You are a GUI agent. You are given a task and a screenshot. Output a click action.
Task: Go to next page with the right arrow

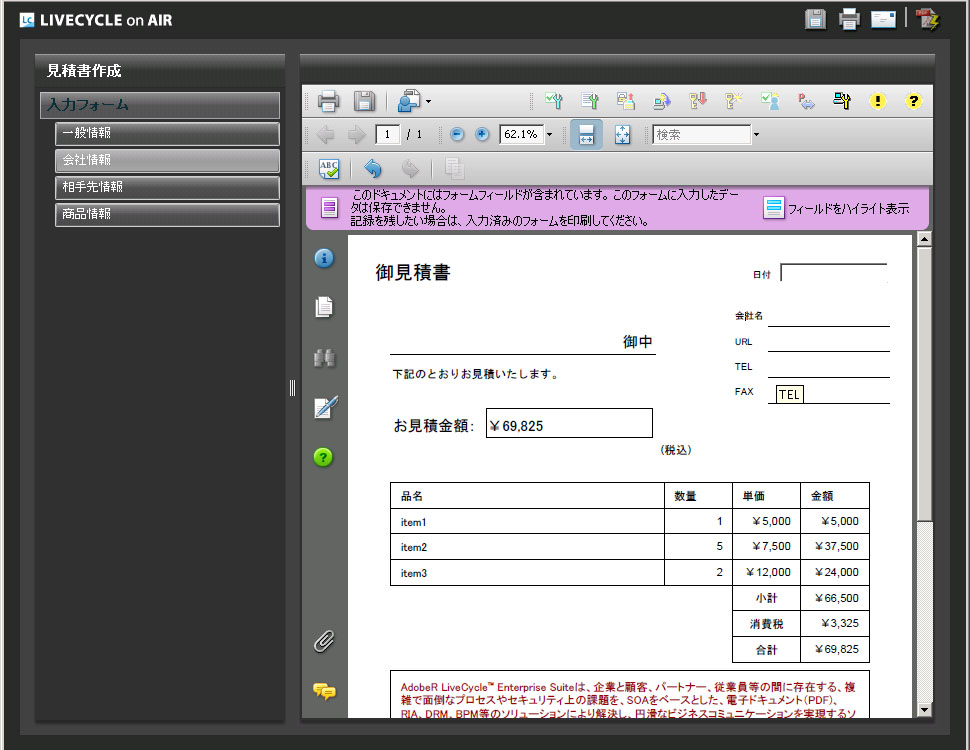click(x=356, y=134)
